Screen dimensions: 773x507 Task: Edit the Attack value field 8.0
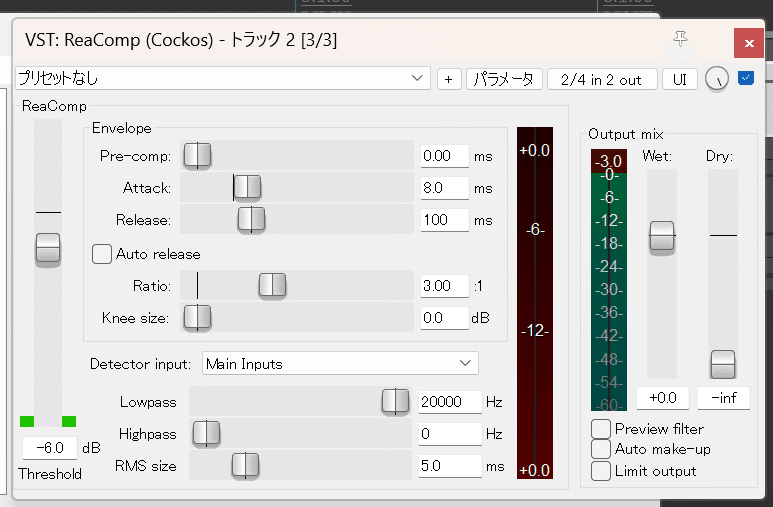[444, 188]
